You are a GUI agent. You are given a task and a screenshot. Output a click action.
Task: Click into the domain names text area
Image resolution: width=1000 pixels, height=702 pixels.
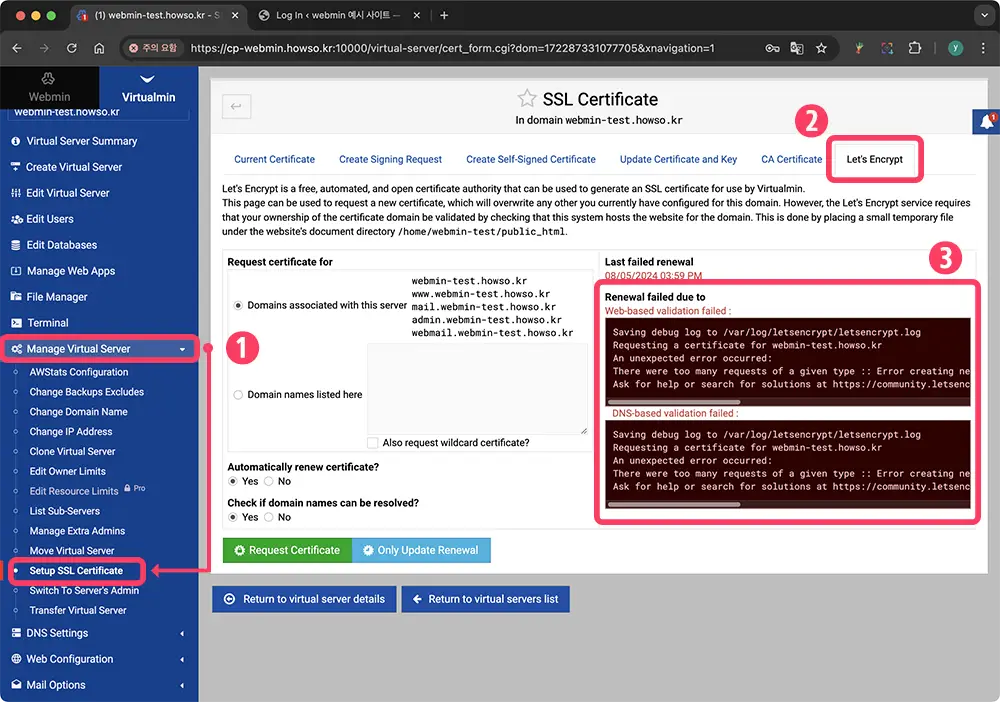477,389
